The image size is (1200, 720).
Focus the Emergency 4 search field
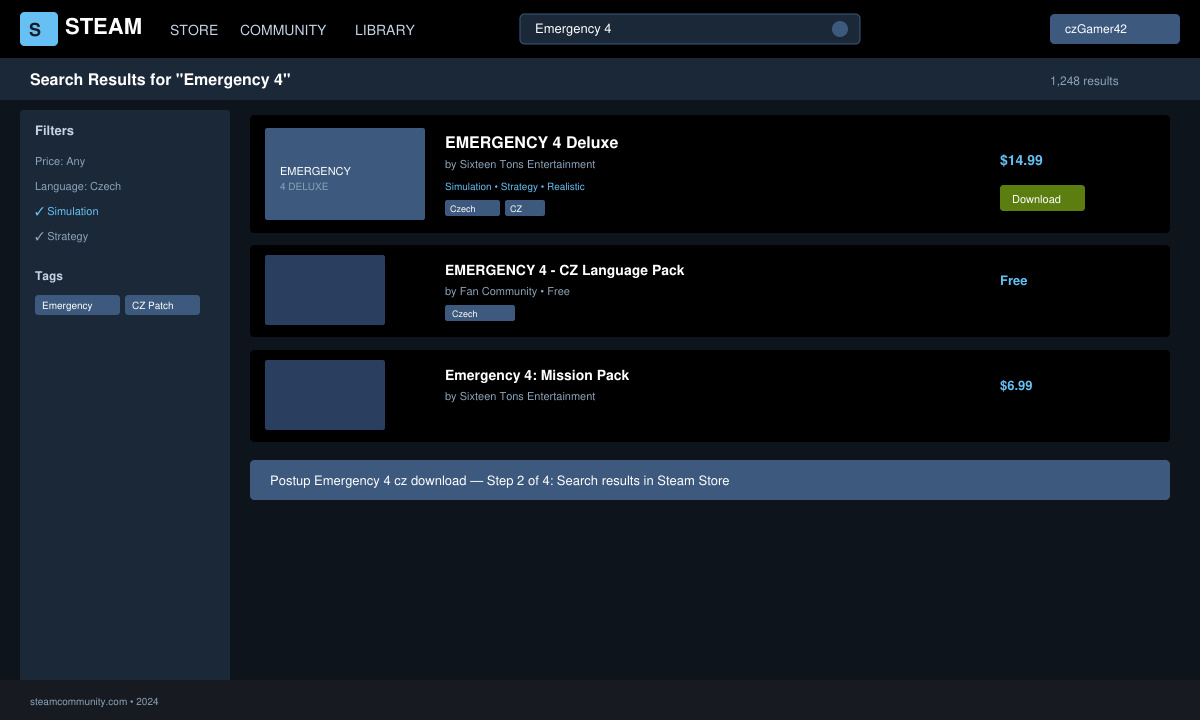pyautogui.click(x=690, y=29)
